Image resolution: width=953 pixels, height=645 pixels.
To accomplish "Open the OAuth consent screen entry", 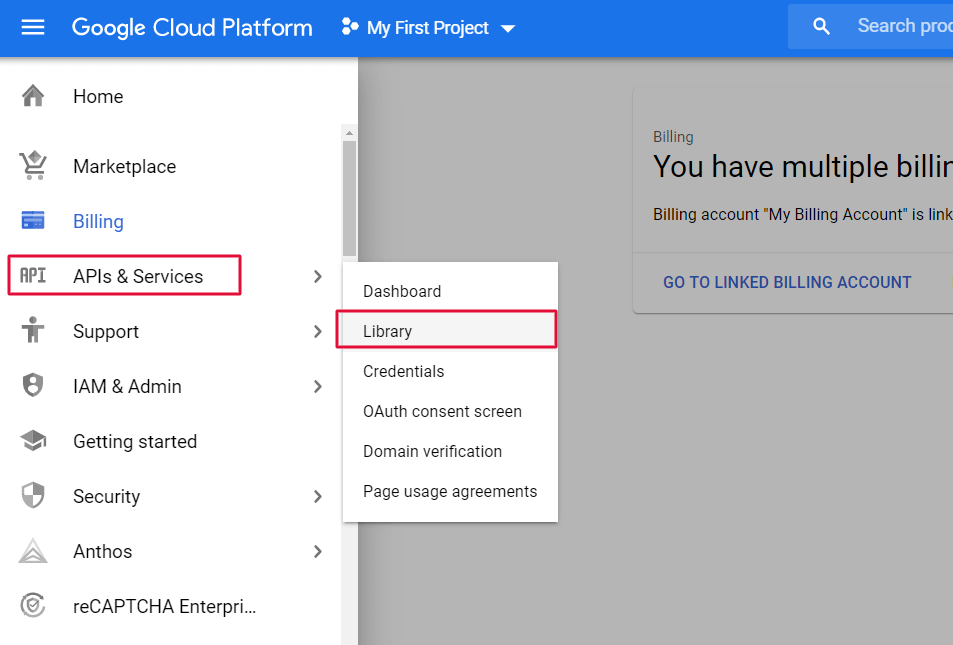I will click(442, 411).
